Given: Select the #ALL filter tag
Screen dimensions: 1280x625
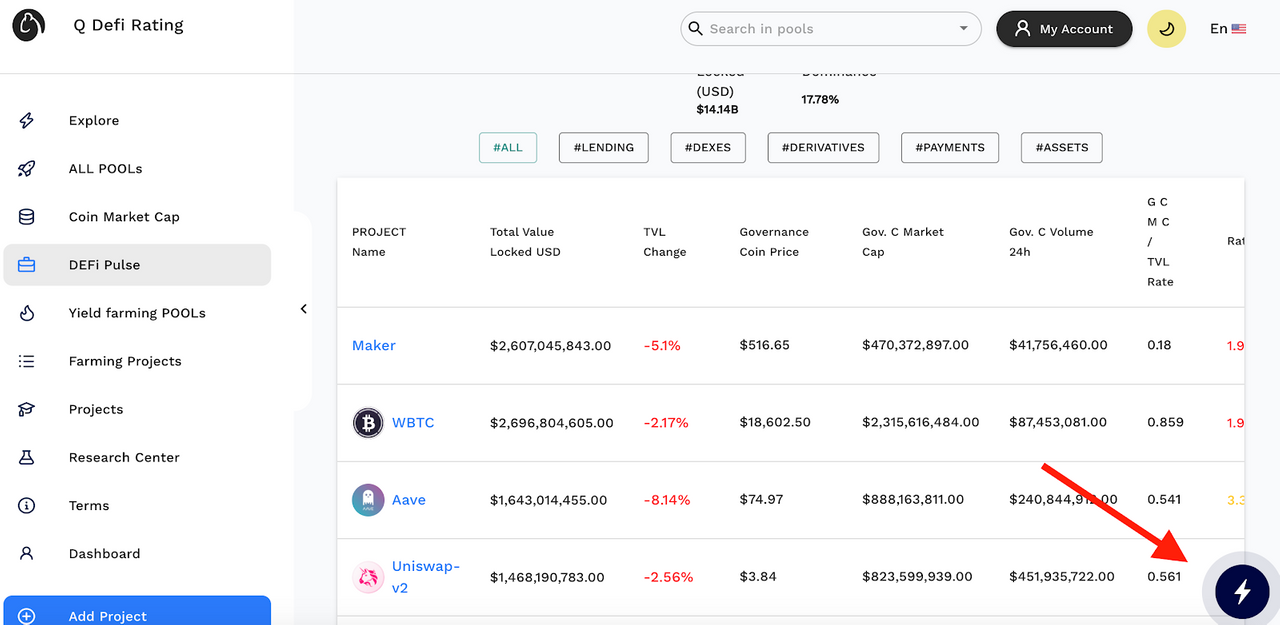Looking at the screenshot, I should (x=508, y=147).
